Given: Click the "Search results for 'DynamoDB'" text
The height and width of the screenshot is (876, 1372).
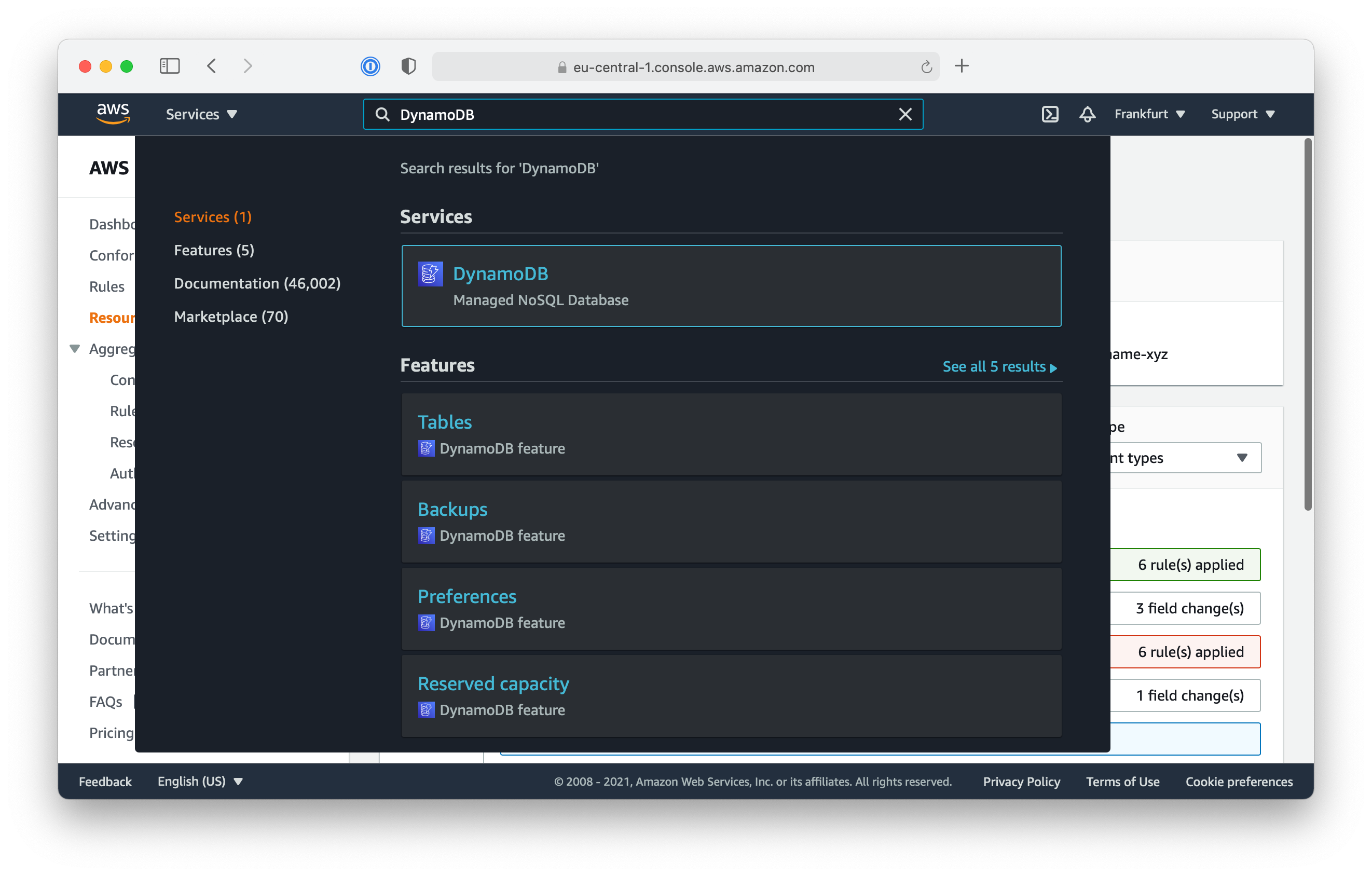Looking at the screenshot, I should pyautogui.click(x=499, y=168).
